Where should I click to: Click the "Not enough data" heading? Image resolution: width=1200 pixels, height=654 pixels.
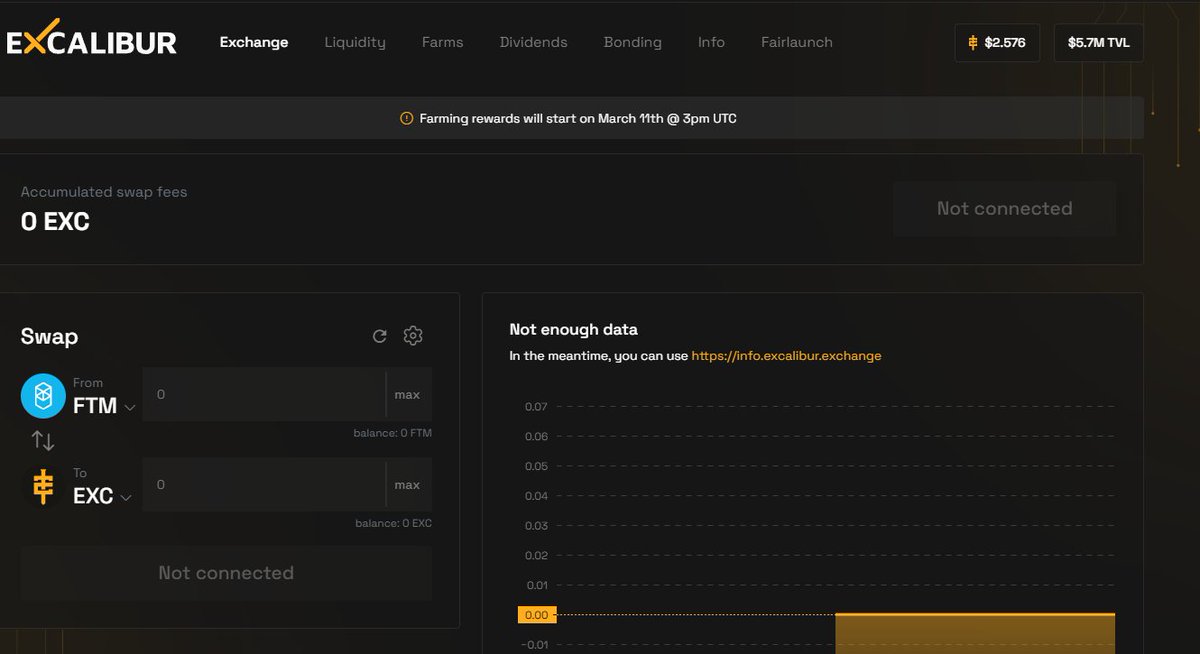[x=573, y=329]
